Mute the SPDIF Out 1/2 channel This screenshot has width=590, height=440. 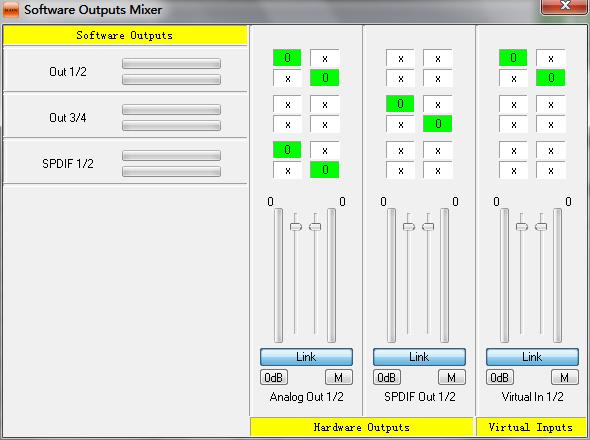click(452, 377)
